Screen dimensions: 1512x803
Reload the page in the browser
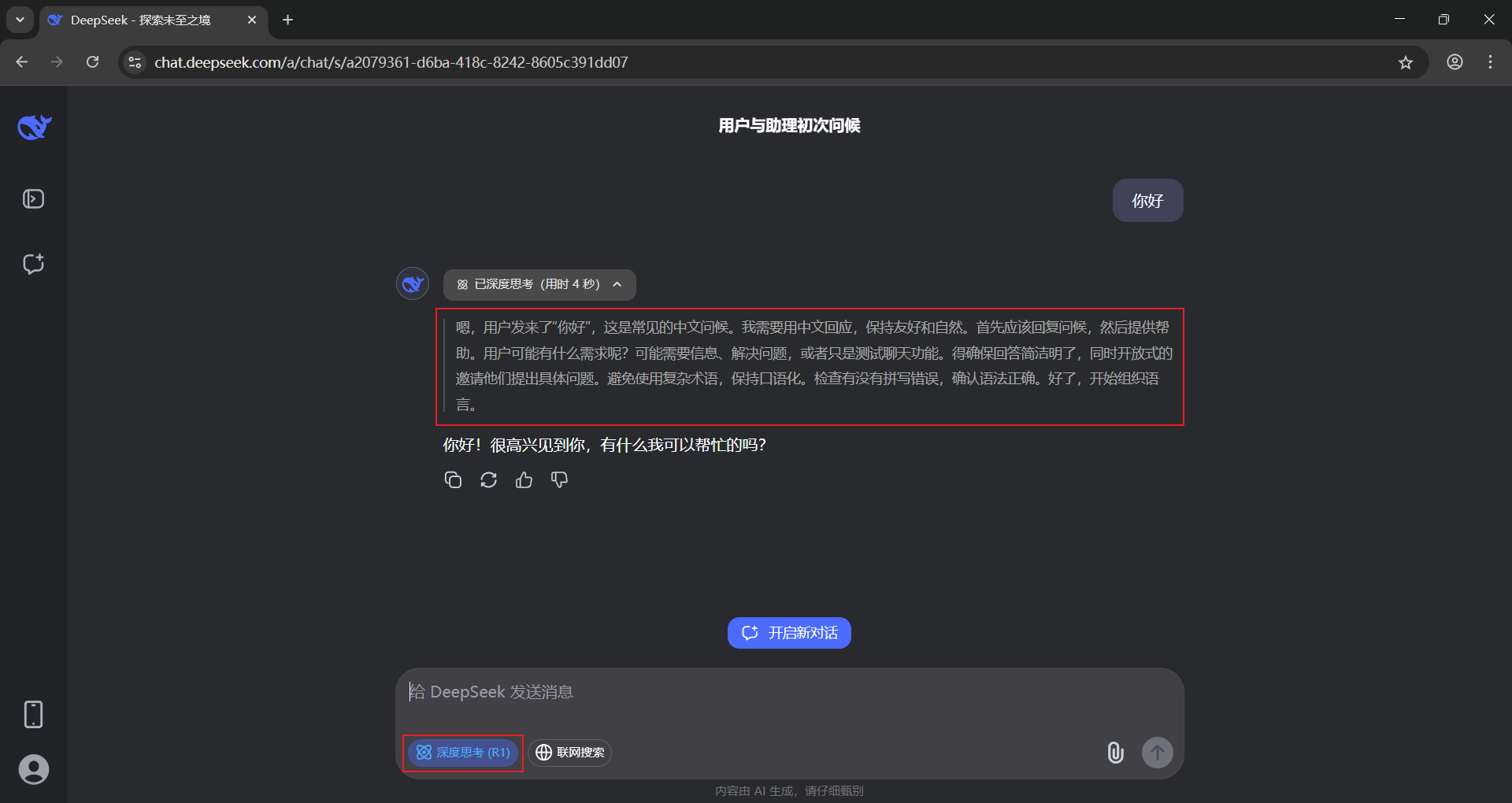[93, 62]
